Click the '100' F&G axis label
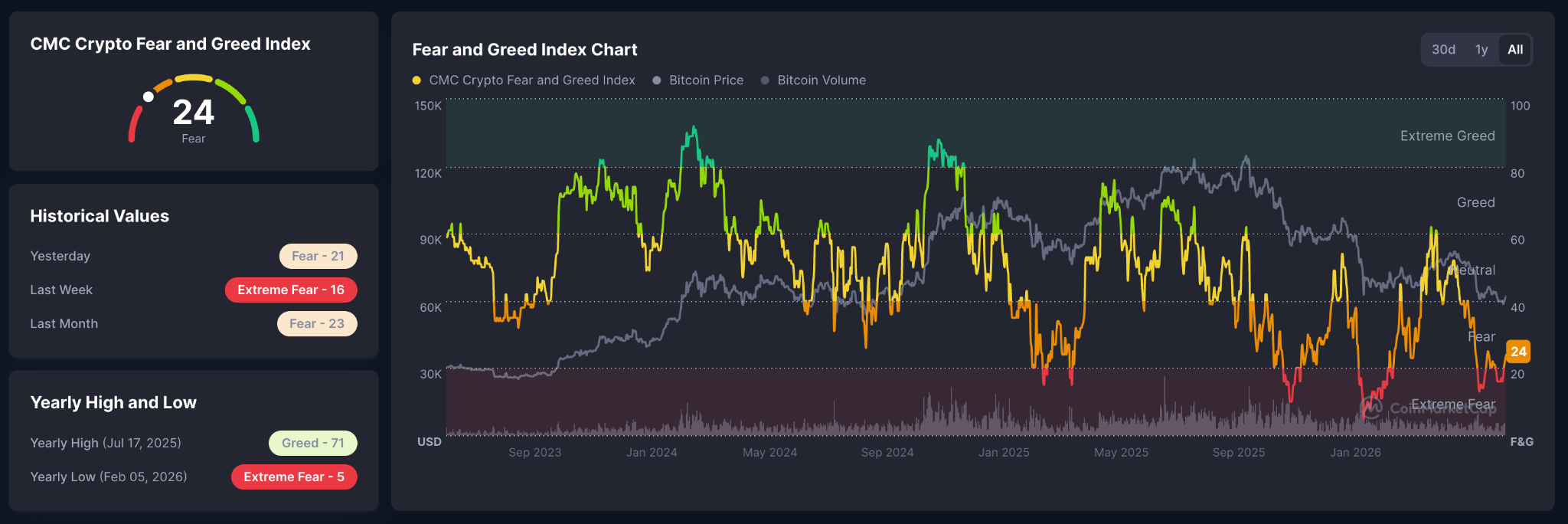 coord(1521,106)
